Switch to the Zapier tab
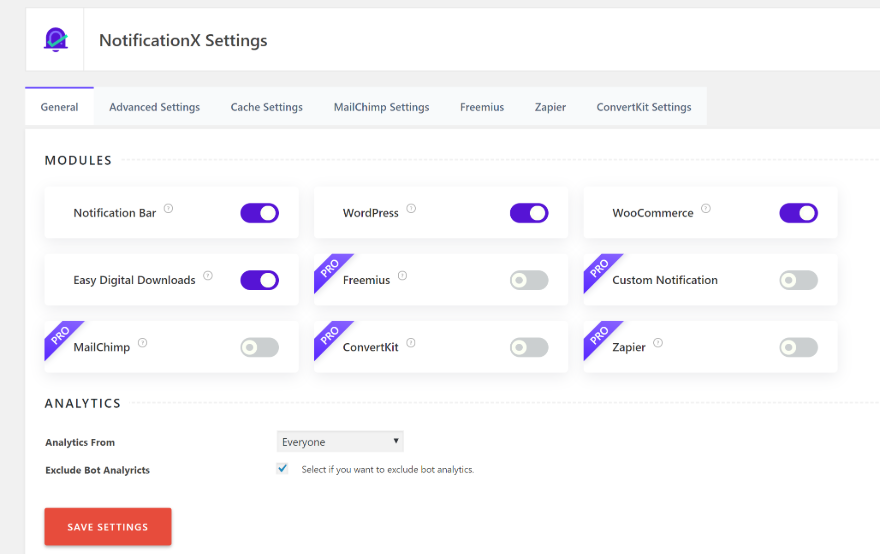880x554 pixels. [x=550, y=107]
